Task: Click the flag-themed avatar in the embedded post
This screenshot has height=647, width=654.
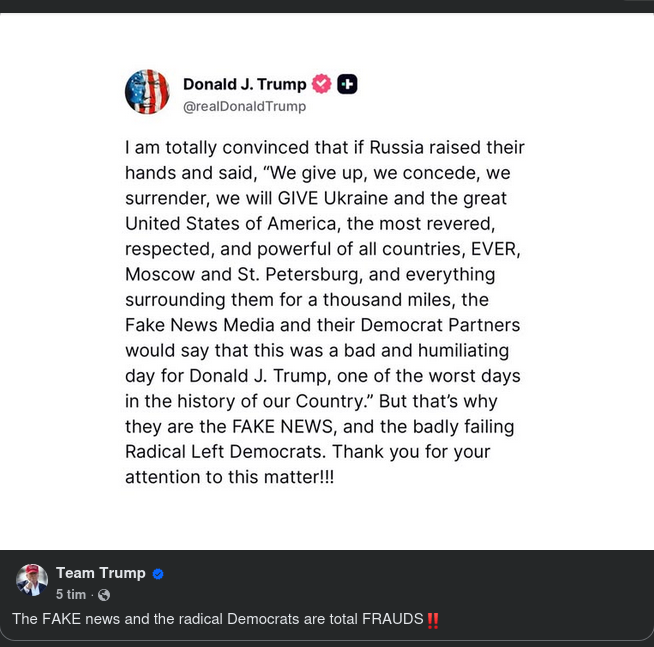Action: pos(147,92)
